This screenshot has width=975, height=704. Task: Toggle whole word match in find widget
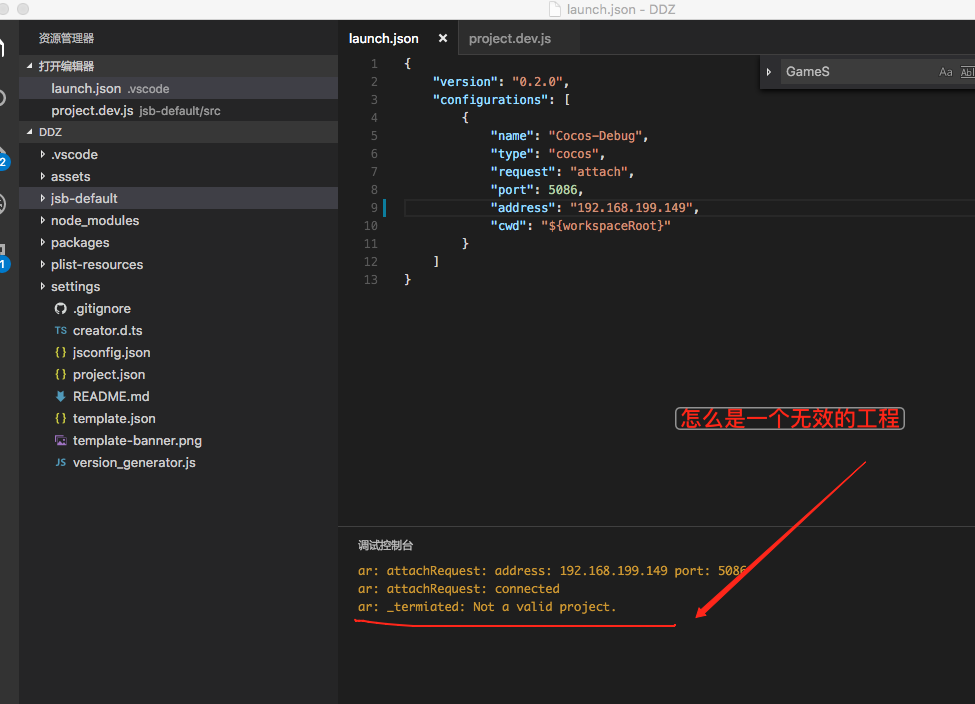pyautogui.click(x=967, y=72)
